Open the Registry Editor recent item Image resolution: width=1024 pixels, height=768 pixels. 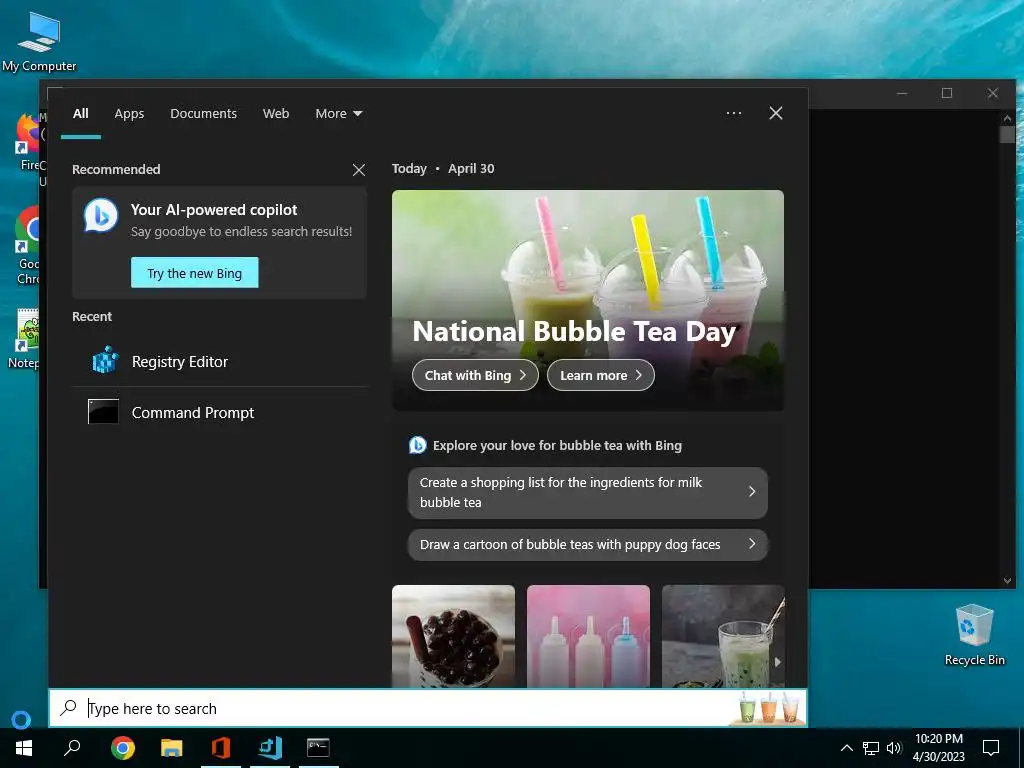click(x=219, y=361)
